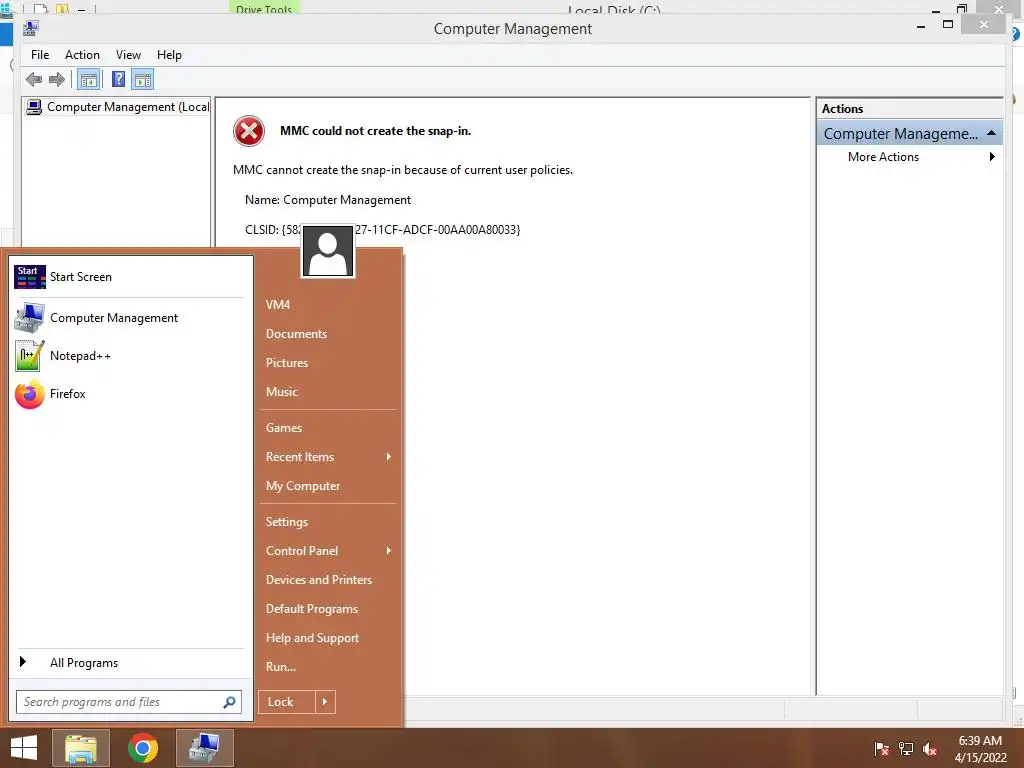Click the Windows Start button on taskbar
Viewport: 1024px width, 768px height.
pyautogui.click(x=24, y=748)
